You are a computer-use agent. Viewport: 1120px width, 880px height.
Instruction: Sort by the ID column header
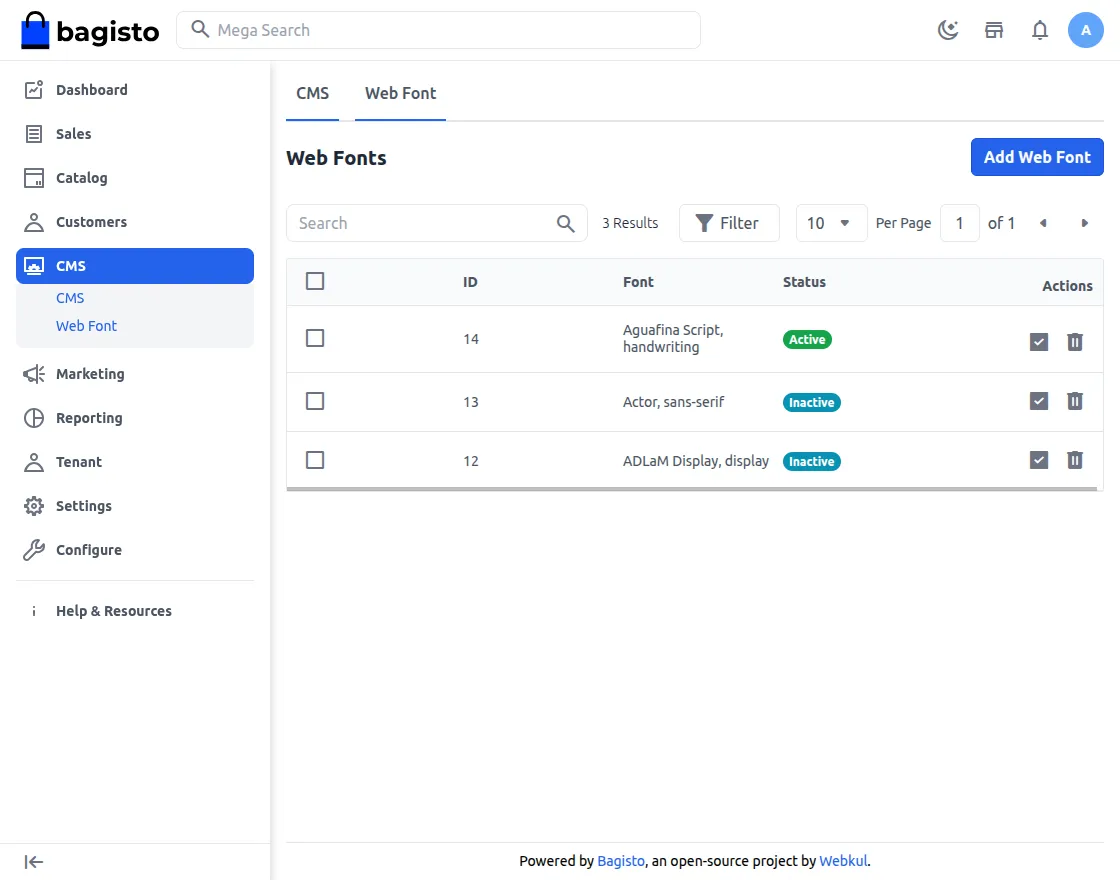click(x=470, y=282)
